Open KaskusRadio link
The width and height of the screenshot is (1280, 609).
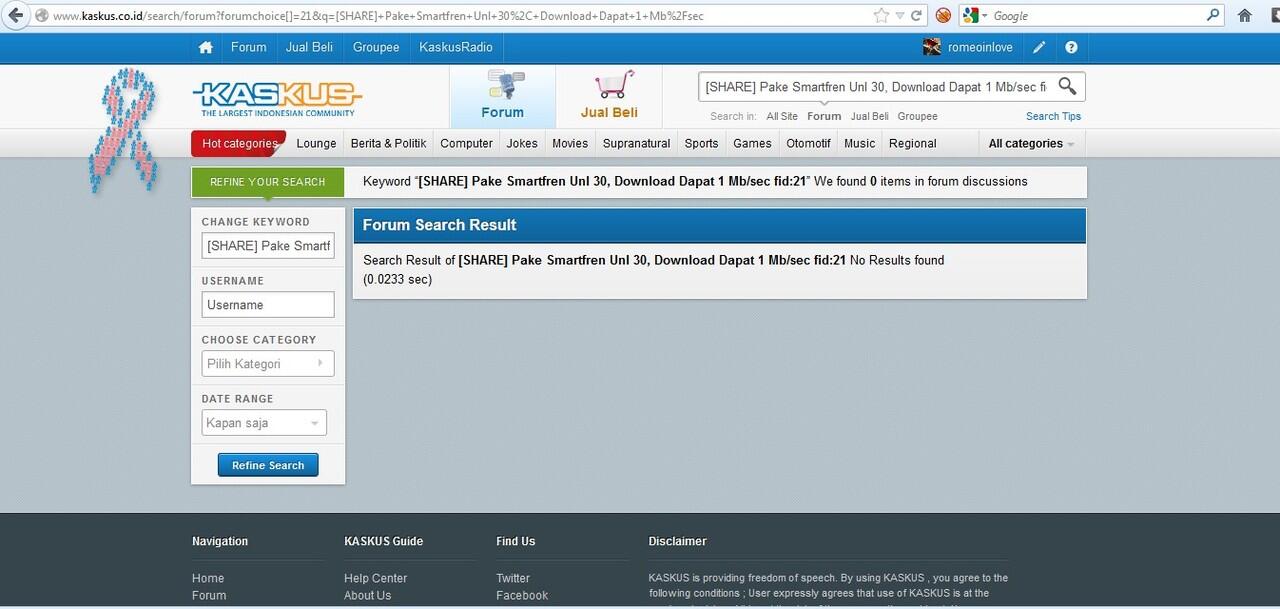click(x=456, y=47)
